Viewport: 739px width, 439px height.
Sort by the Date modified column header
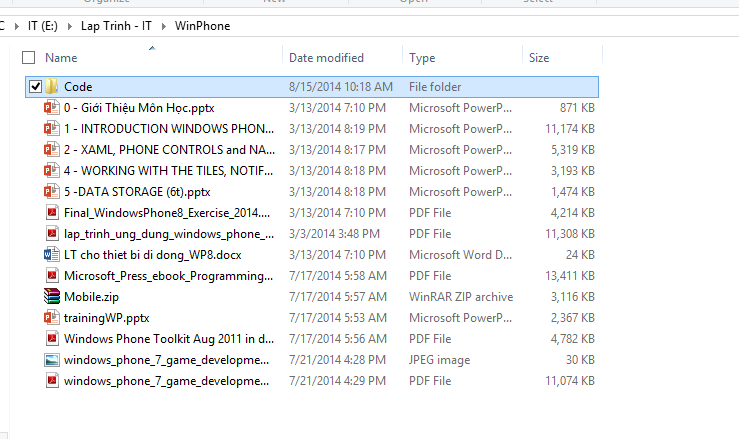click(x=326, y=58)
